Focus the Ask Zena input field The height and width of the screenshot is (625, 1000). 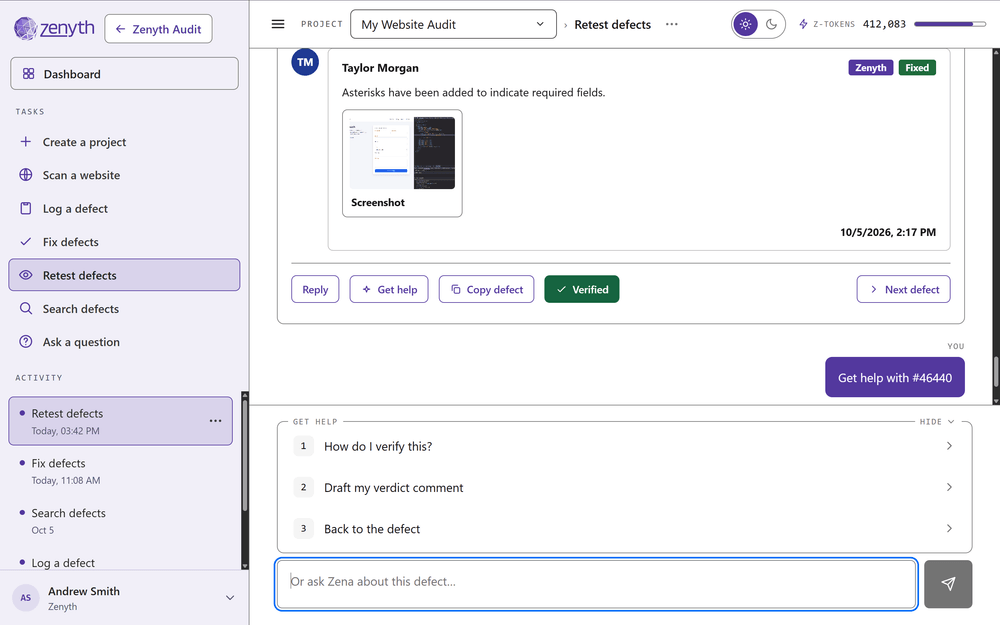[x=596, y=584]
